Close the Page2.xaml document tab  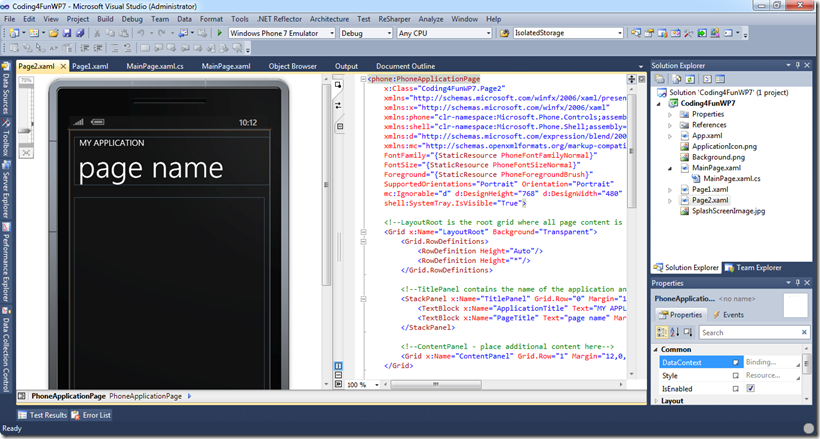tap(63, 66)
